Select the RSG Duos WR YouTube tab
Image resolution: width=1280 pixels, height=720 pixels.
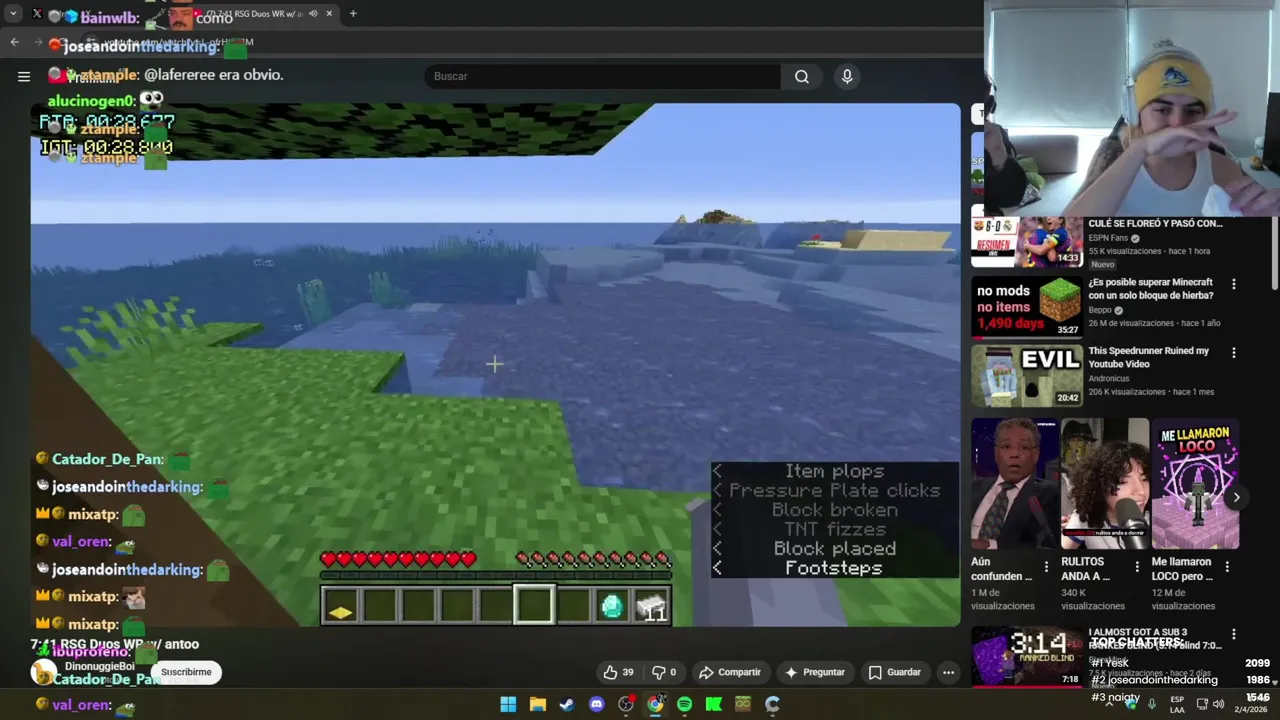262,14
